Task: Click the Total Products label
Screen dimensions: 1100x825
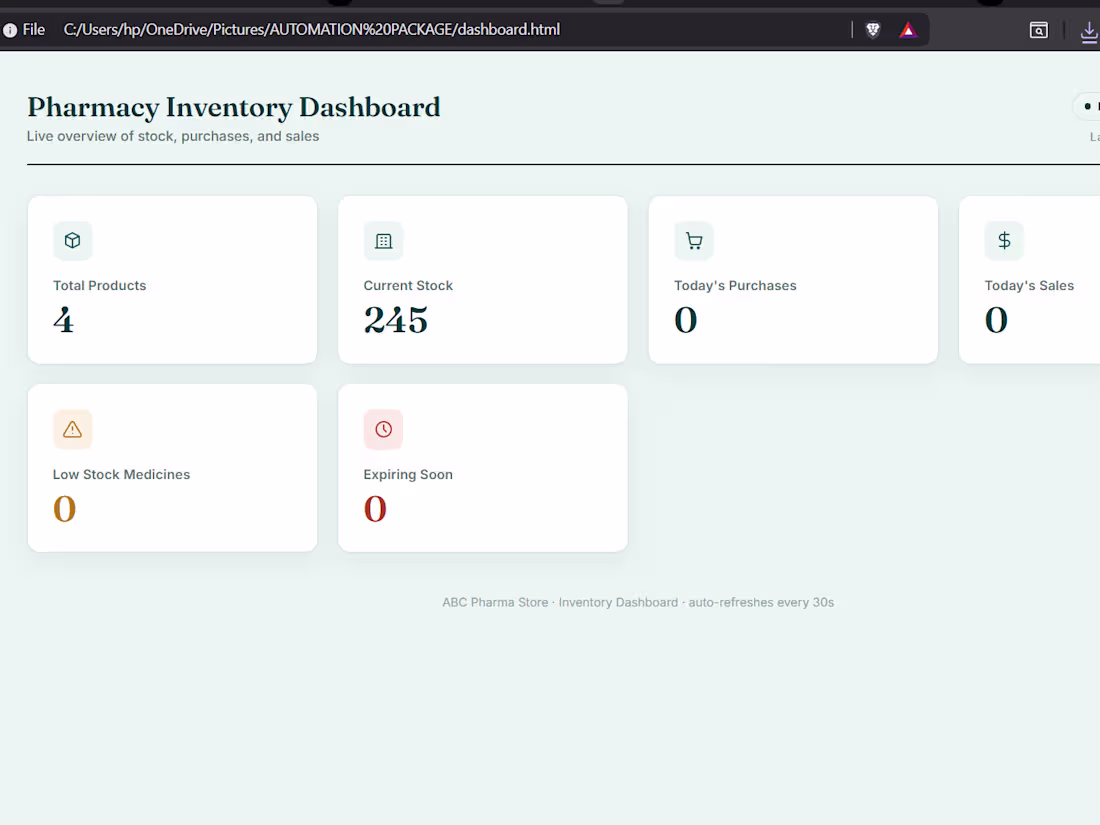Action: coord(100,286)
